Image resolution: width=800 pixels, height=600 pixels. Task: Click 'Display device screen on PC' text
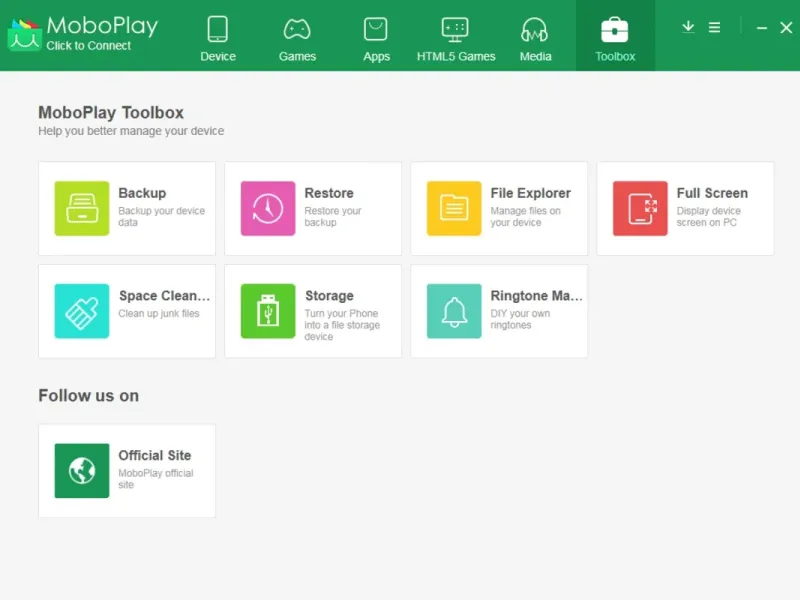(708, 216)
